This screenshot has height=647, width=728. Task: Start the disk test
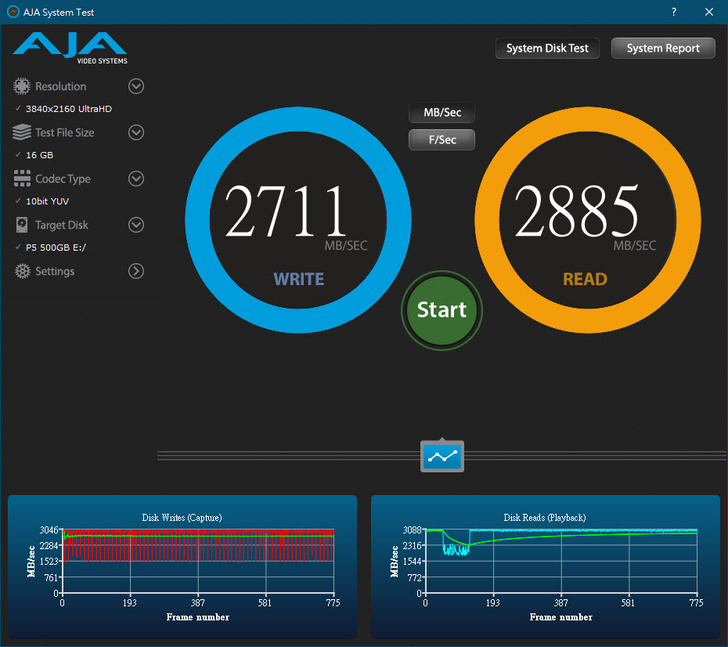coord(442,310)
